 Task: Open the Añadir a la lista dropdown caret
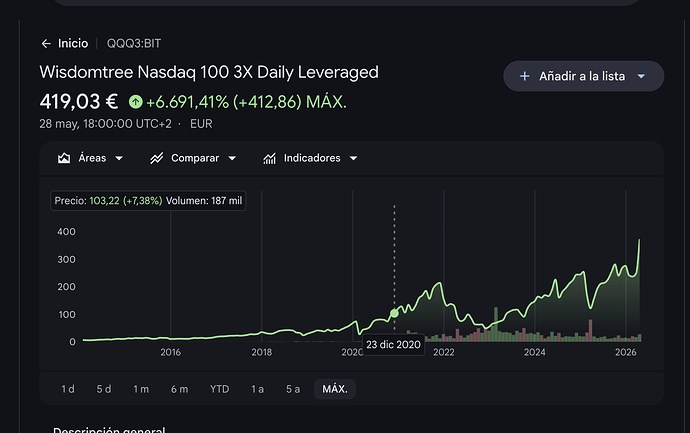pos(641,76)
